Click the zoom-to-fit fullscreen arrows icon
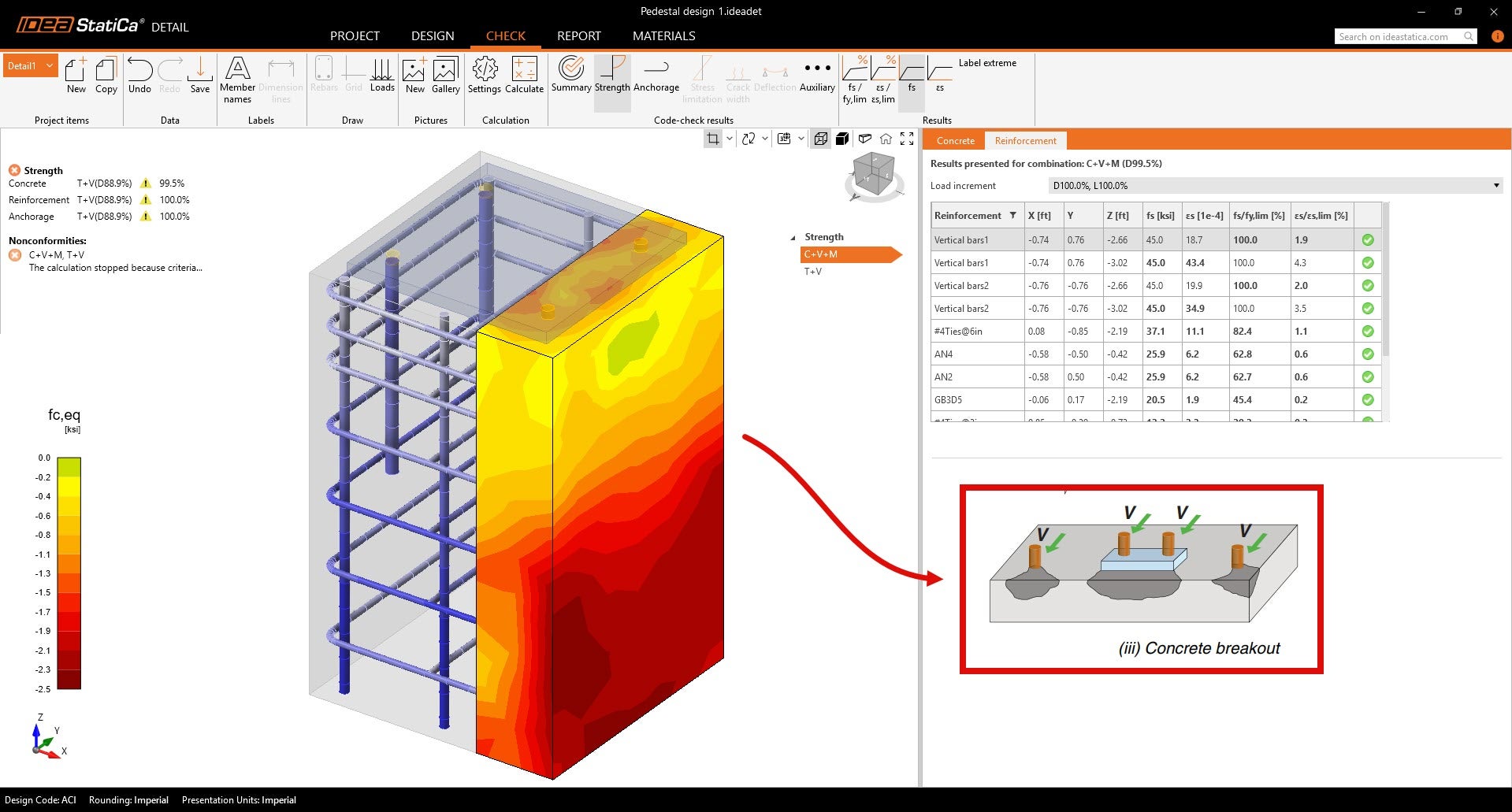 click(907, 139)
